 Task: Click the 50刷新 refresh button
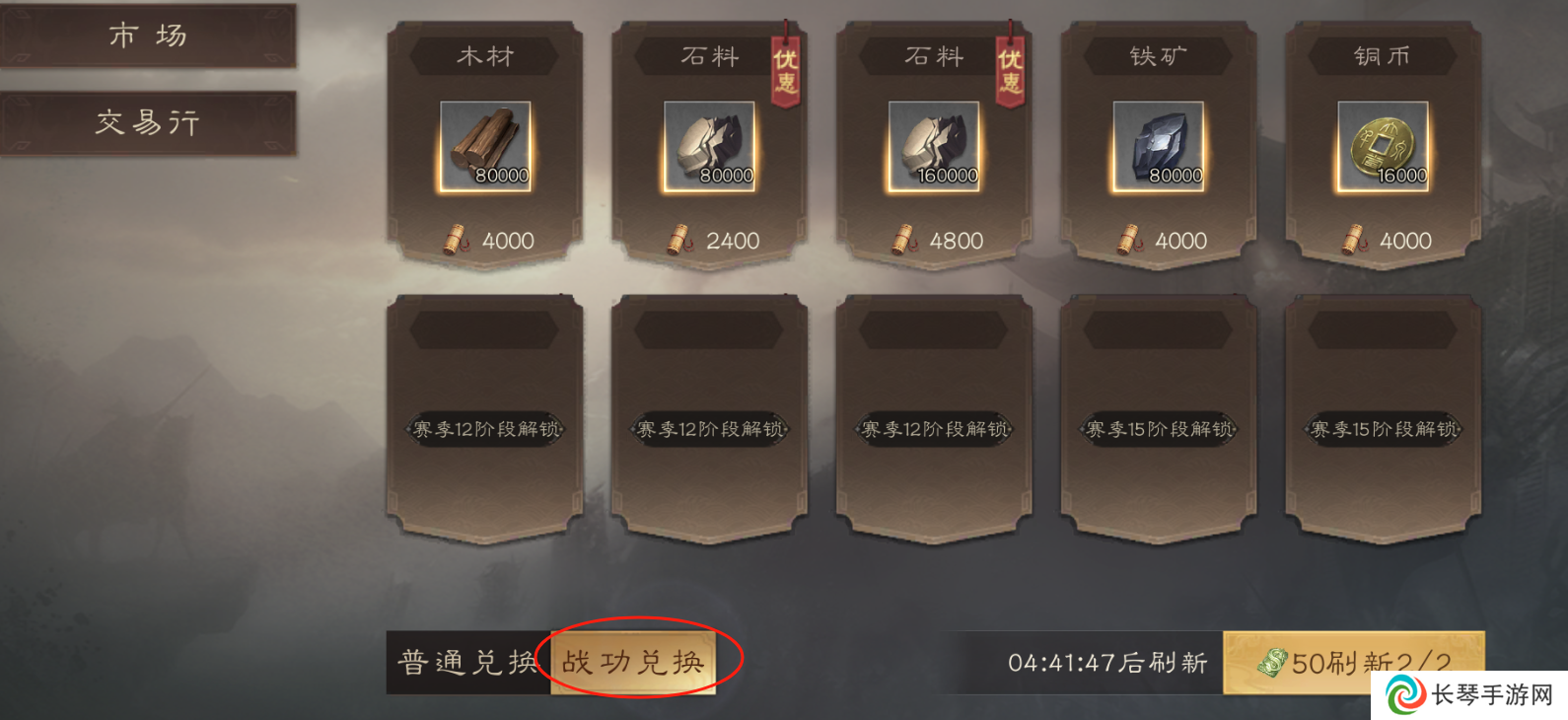1354,663
